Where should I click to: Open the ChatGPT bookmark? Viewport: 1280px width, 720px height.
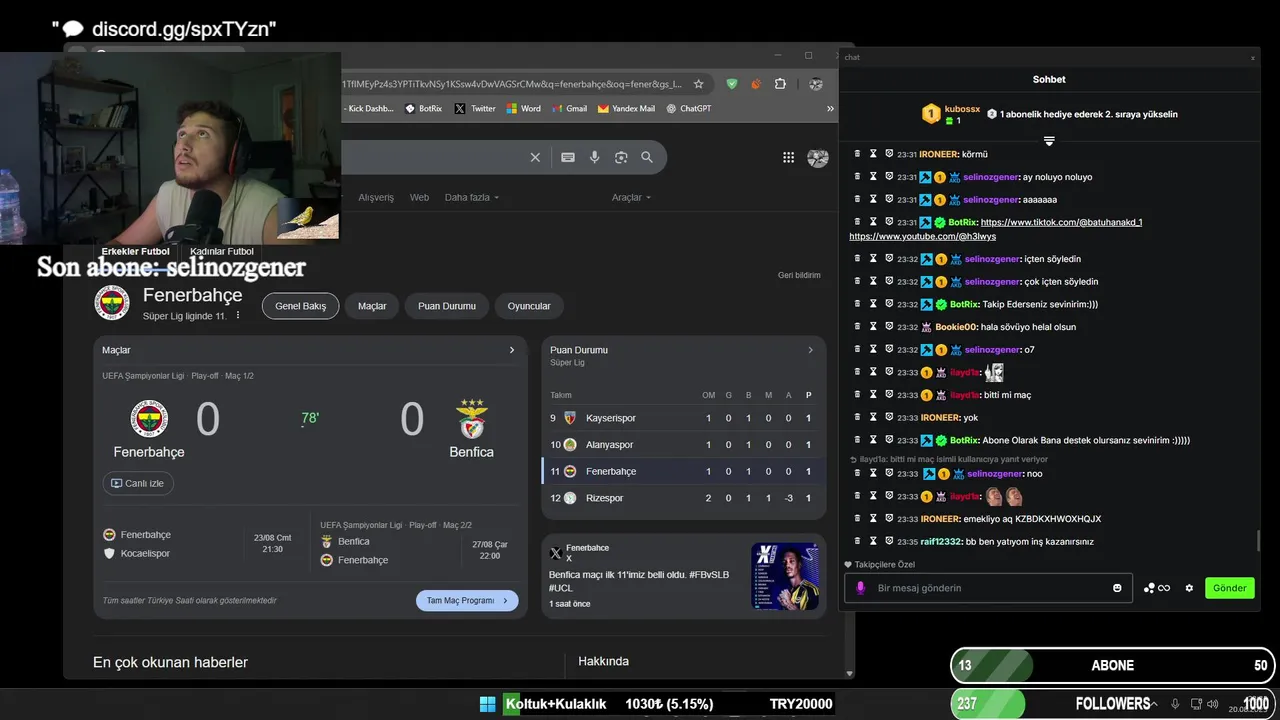tap(688, 108)
